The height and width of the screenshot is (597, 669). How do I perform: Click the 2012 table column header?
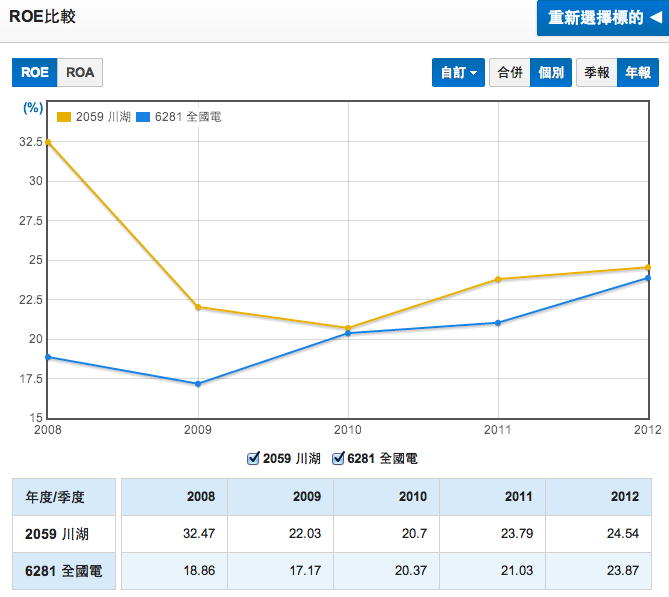click(598, 497)
